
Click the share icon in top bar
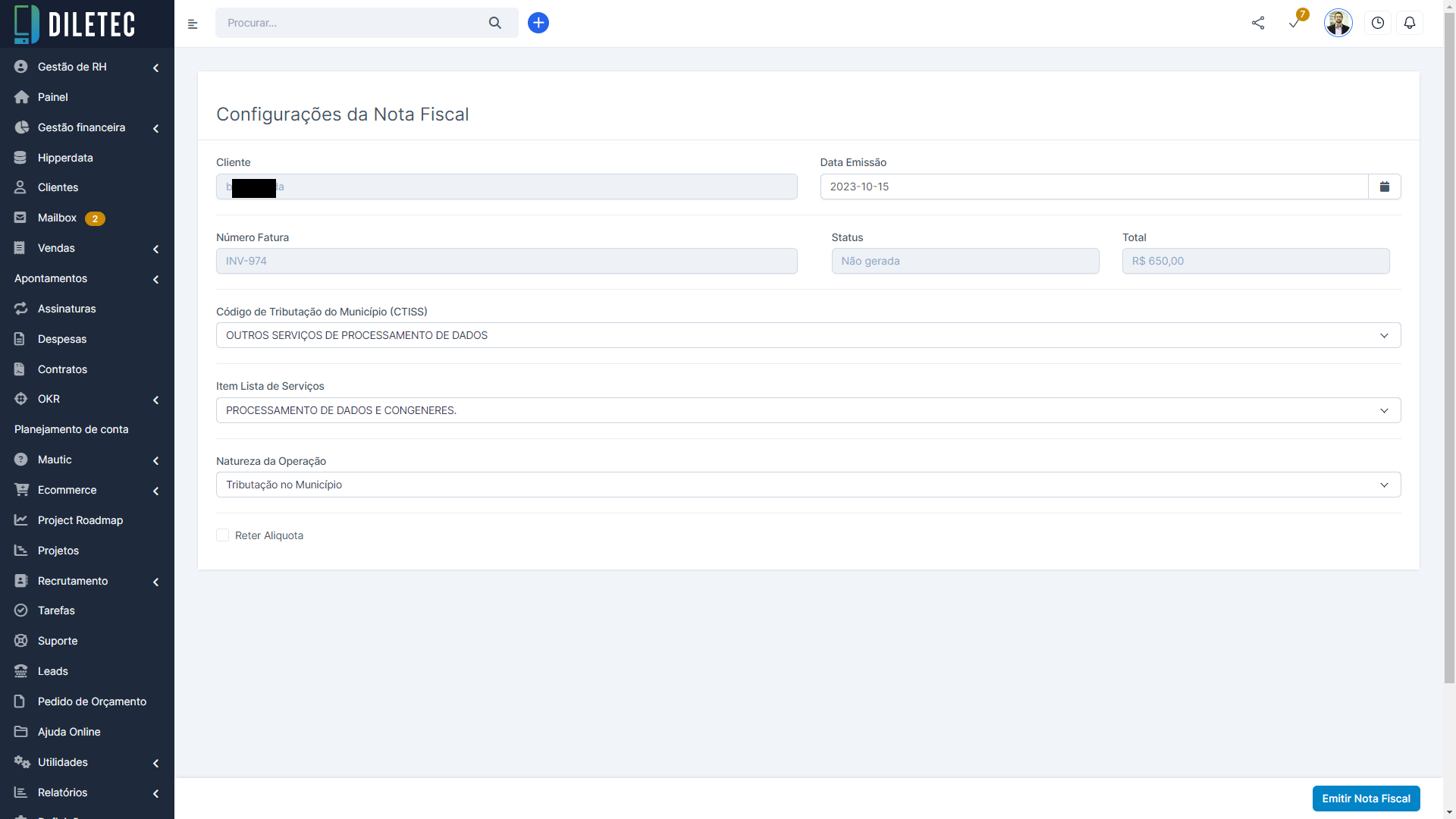click(x=1258, y=23)
